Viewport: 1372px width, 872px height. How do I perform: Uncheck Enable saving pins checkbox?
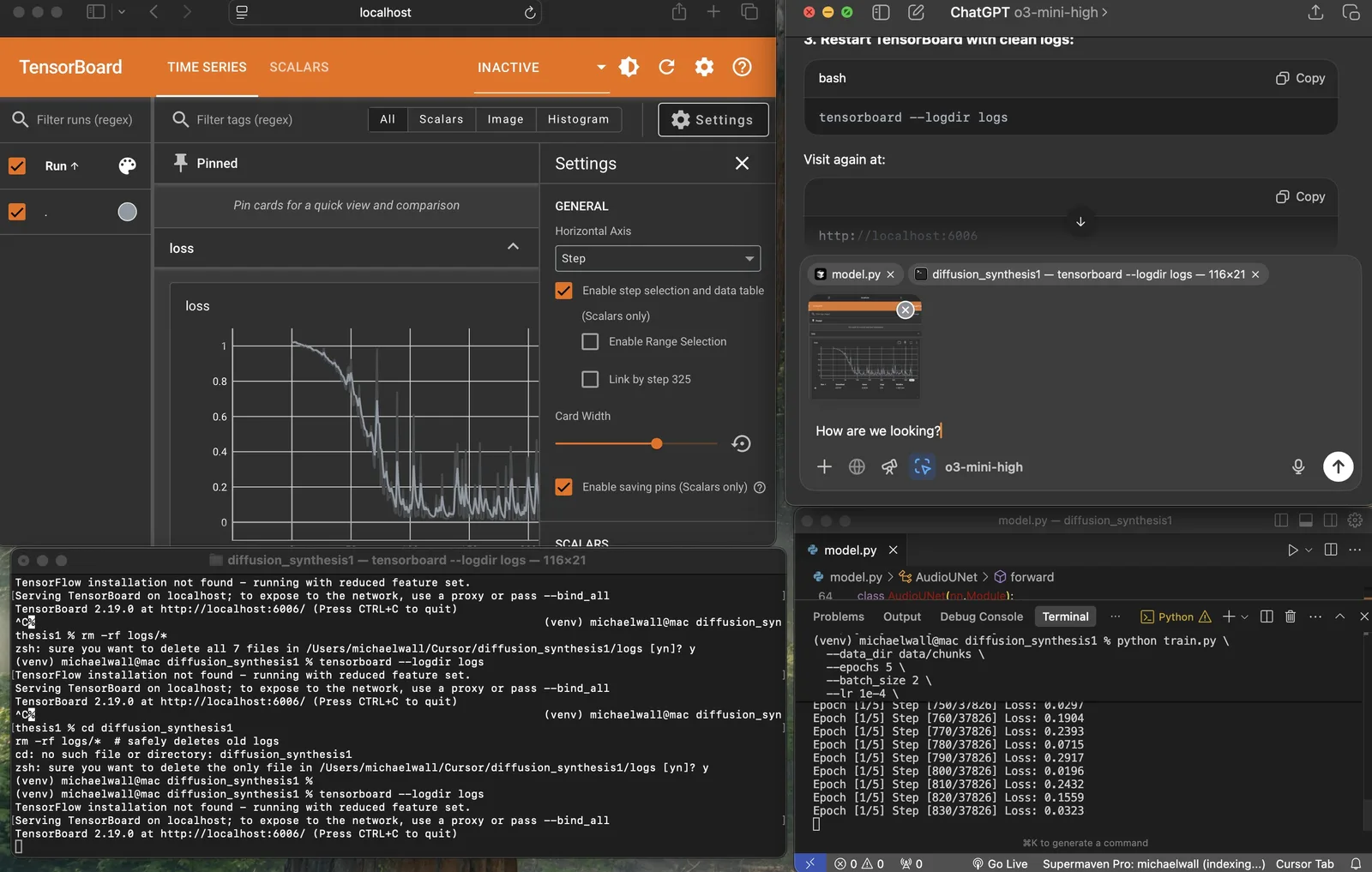[563, 487]
